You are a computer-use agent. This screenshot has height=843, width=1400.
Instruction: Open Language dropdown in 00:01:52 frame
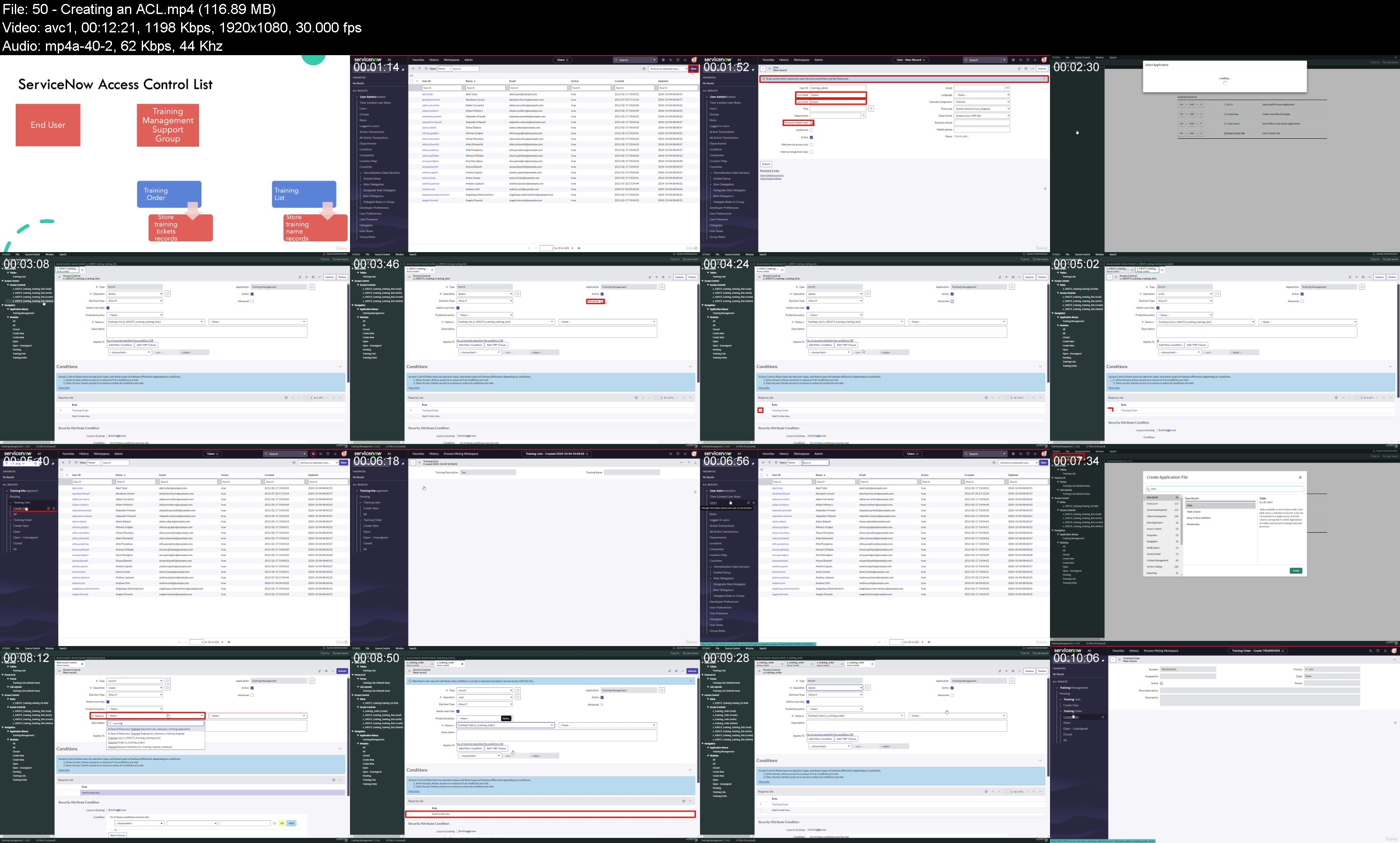(982, 95)
